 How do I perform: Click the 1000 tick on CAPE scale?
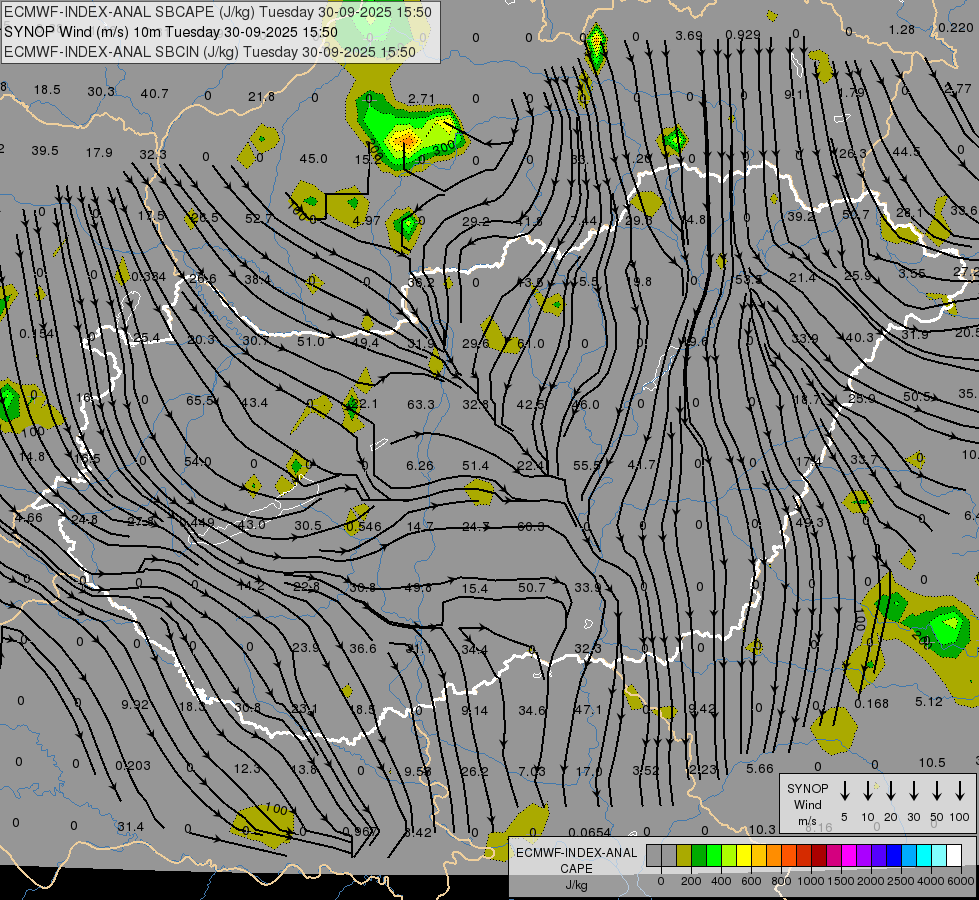coord(810,881)
